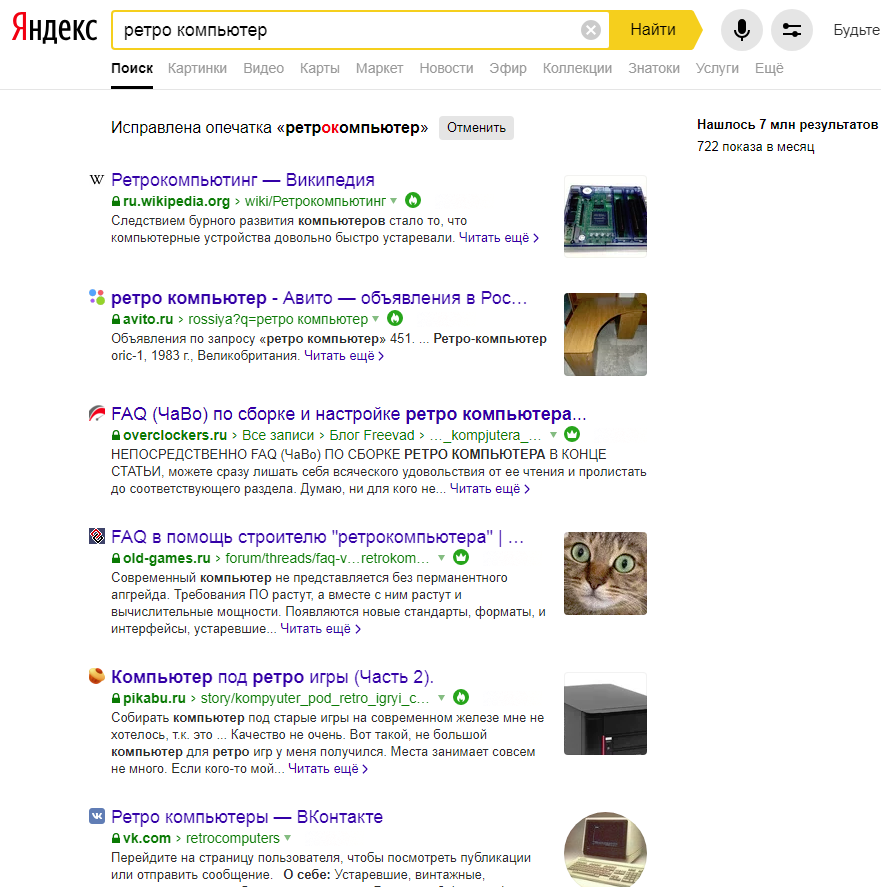
Task: Expand Читать ещё on overclockers snippet
Action: coord(490,489)
